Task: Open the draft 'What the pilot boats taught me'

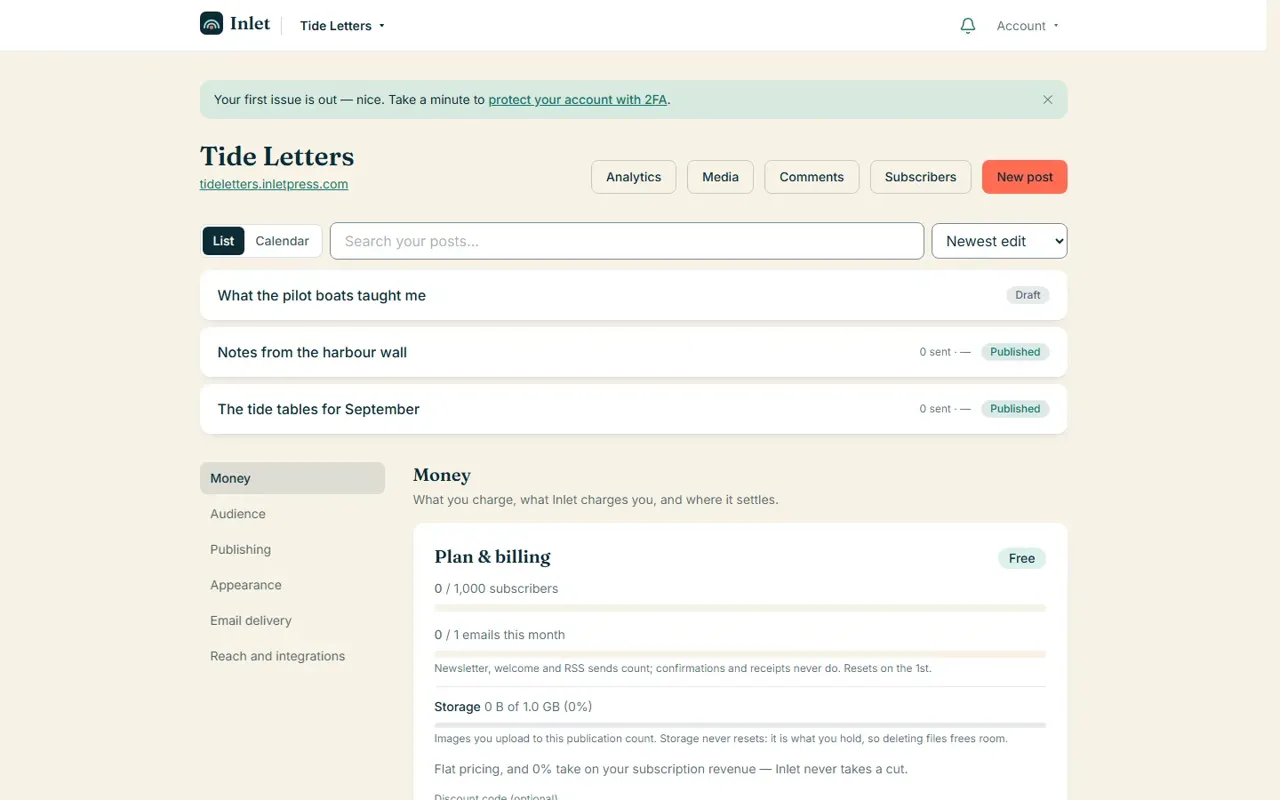Action: point(633,295)
